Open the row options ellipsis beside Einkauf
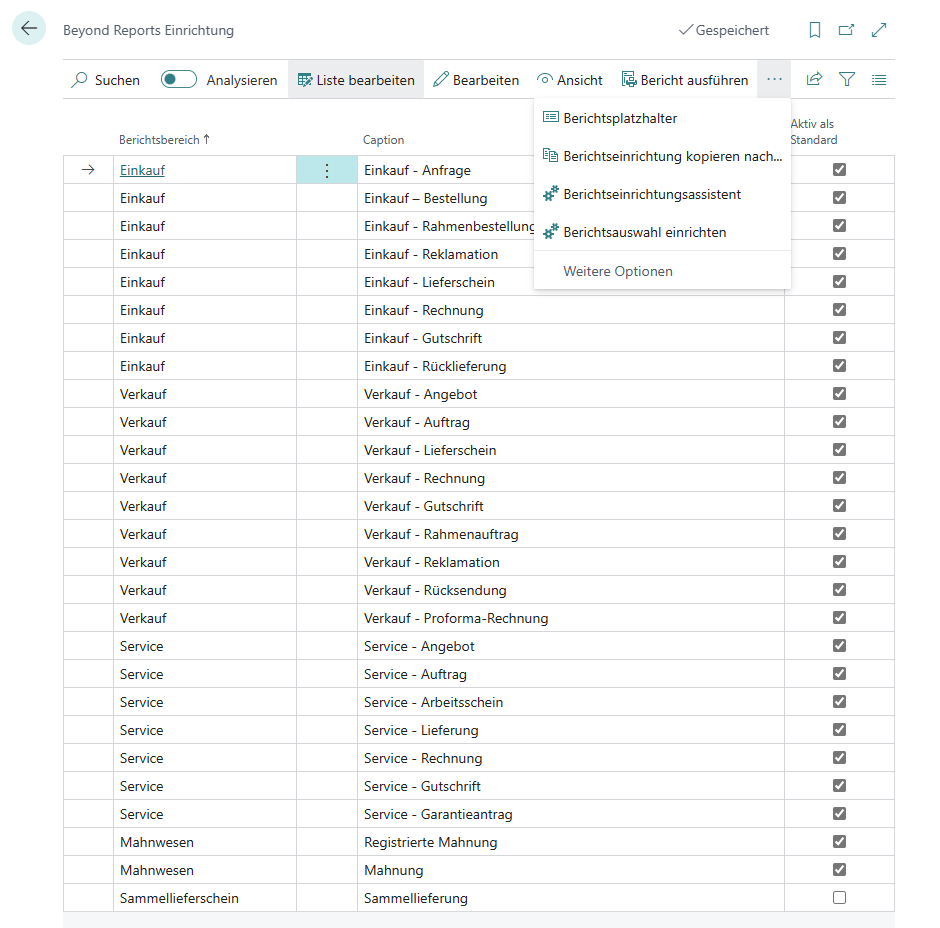 click(x=327, y=169)
